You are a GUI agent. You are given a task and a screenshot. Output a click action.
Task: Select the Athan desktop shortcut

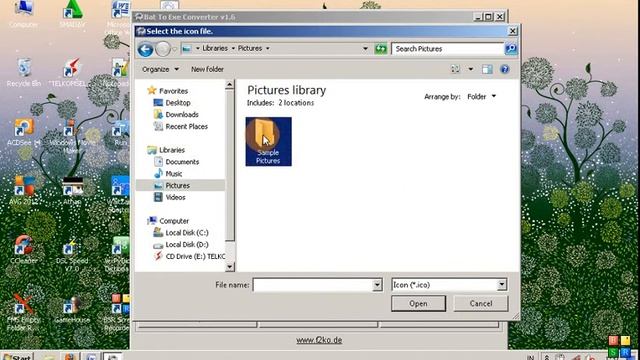click(72, 191)
